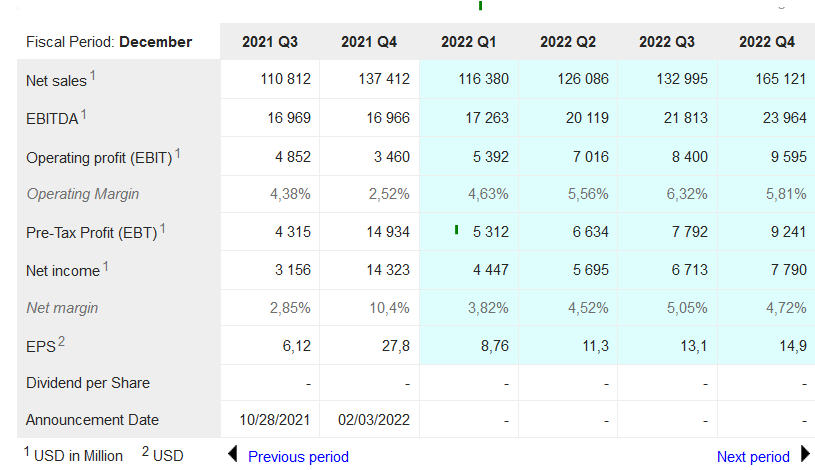Select the 2022 Q1 column header

pos(469,42)
